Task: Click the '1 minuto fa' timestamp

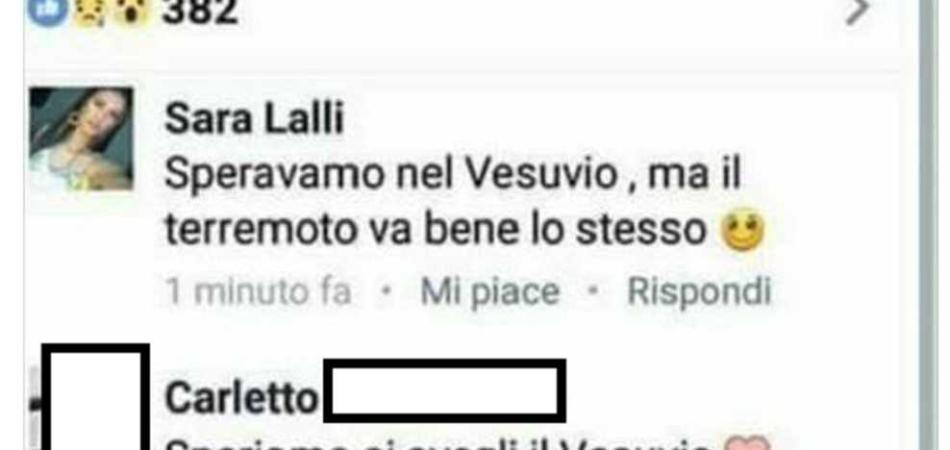Action: point(259,293)
